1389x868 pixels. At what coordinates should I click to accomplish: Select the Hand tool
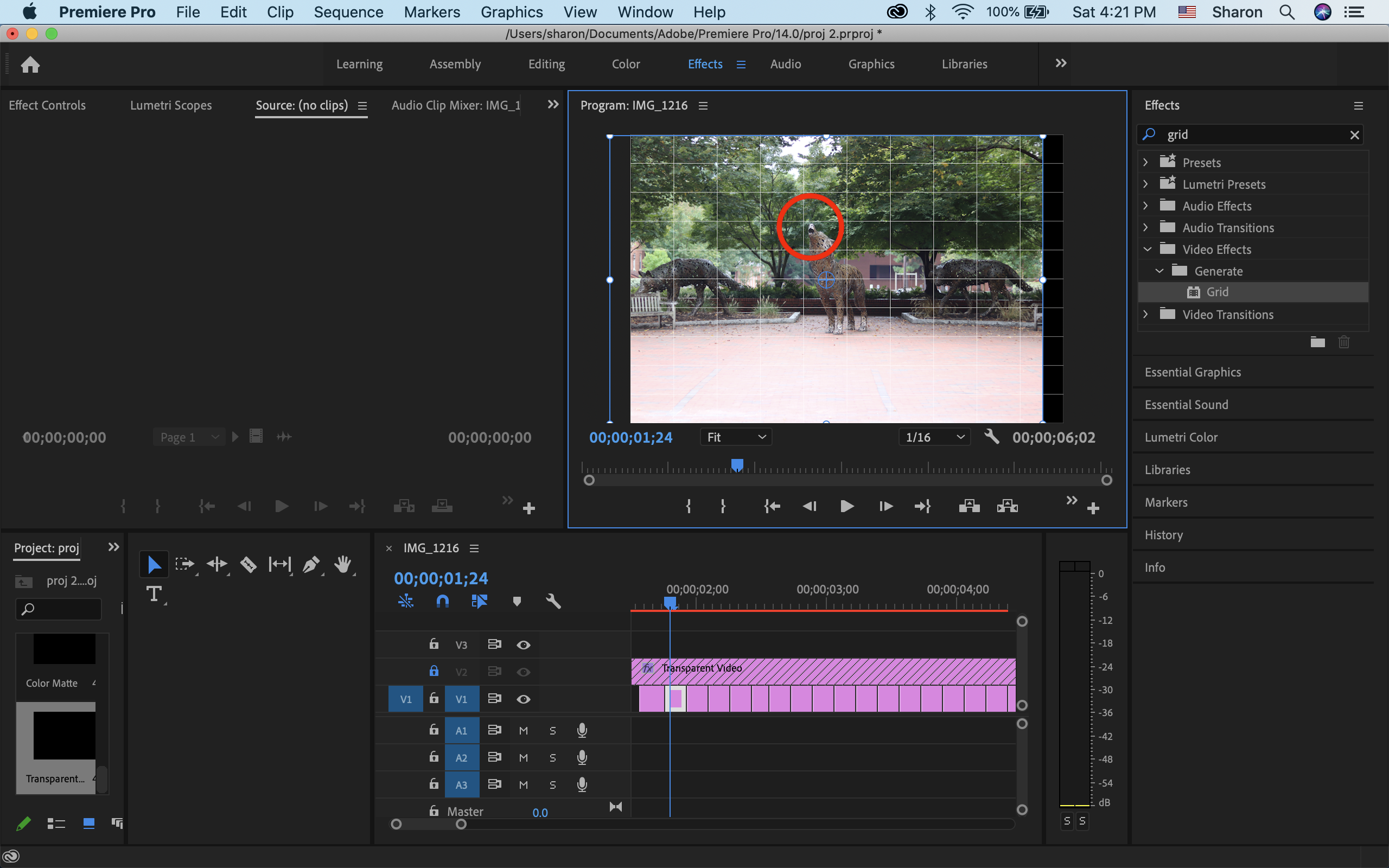tap(343, 564)
